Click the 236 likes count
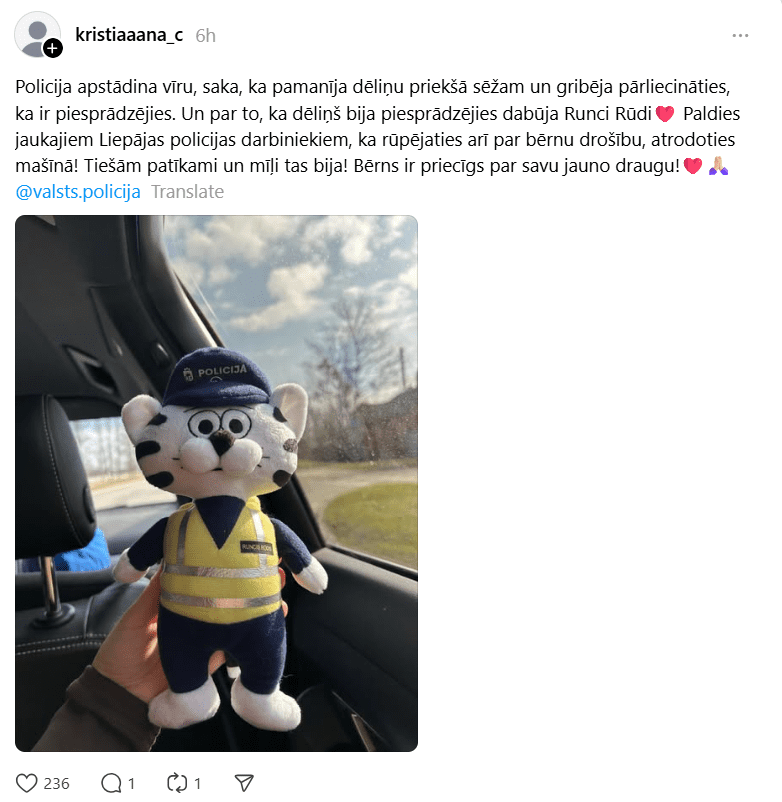782x802 pixels. point(56,784)
